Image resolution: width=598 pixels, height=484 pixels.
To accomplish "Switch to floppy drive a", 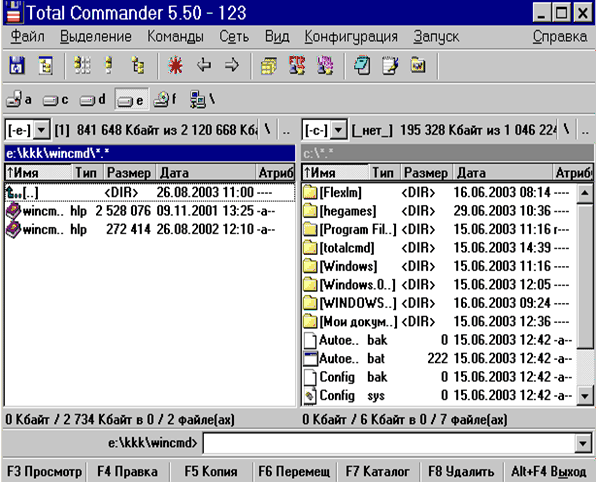I will tap(19, 100).
